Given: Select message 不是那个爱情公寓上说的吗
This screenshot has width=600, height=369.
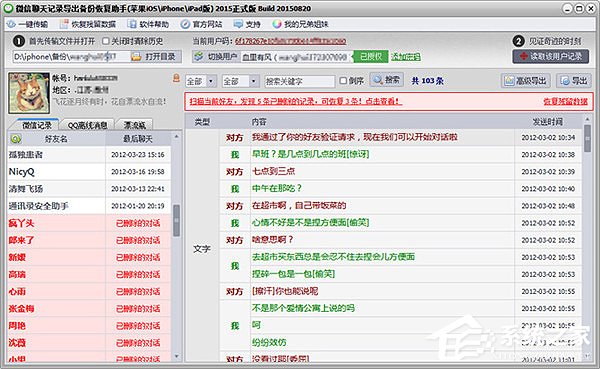Looking at the screenshot, I should point(303,308).
